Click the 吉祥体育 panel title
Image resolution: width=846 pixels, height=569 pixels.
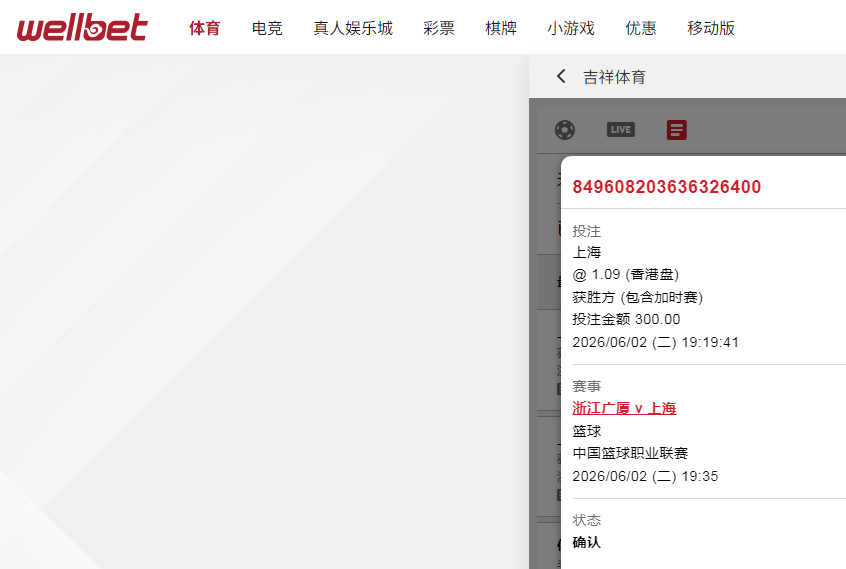(x=614, y=77)
